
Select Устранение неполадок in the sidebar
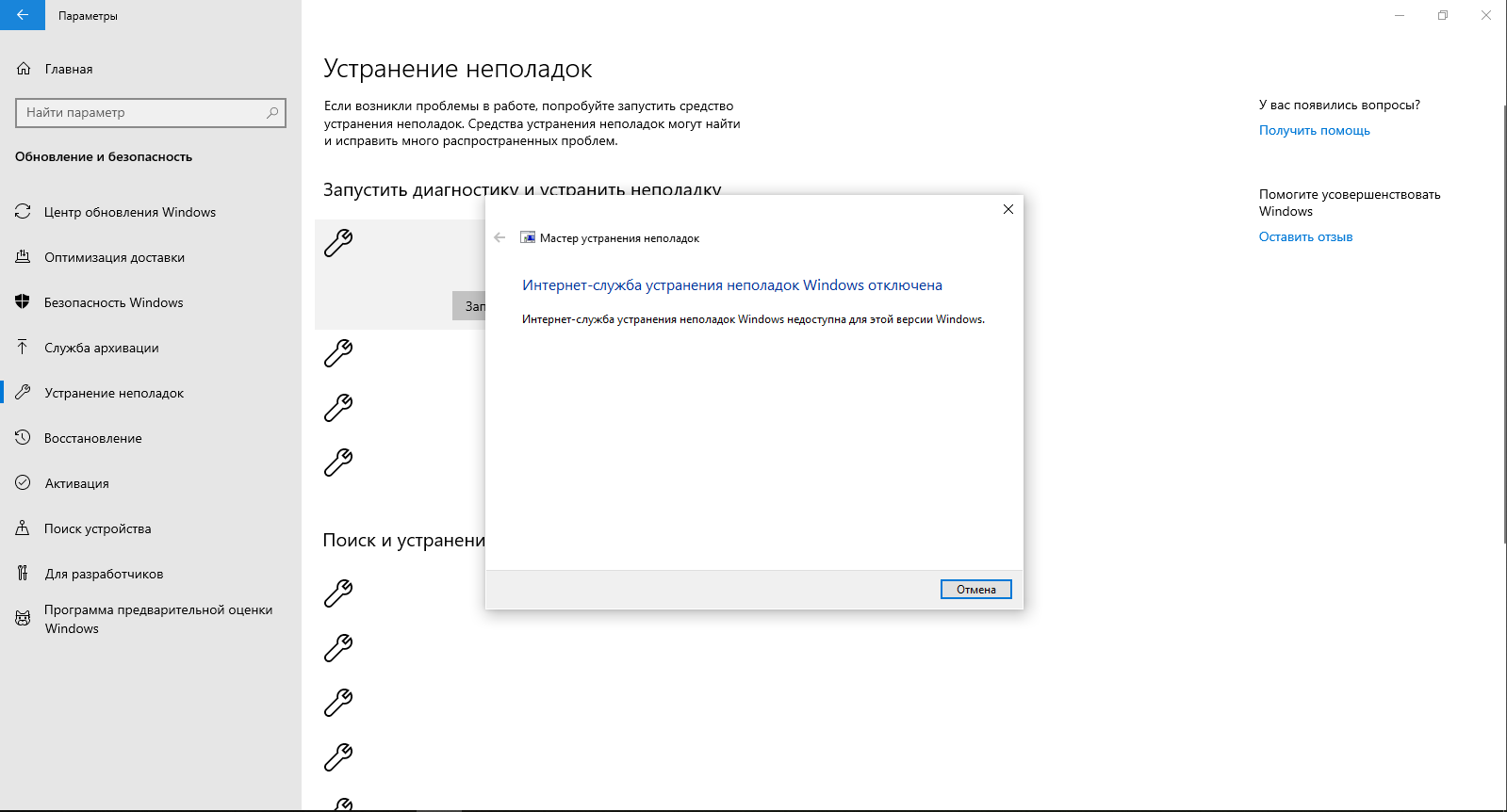pyautogui.click(x=151, y=393)
